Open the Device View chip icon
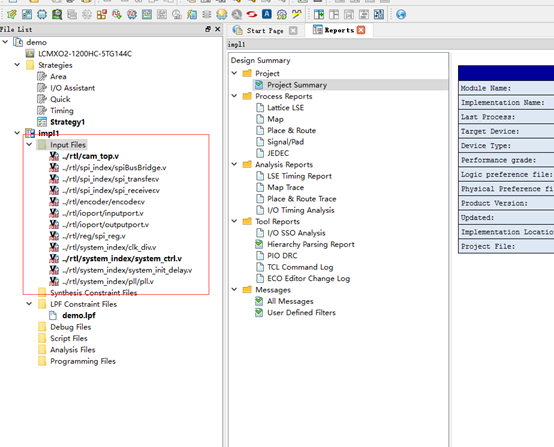The width and height of the screenshot is (554, 447). pyautogui.click(x=42, y=14)
